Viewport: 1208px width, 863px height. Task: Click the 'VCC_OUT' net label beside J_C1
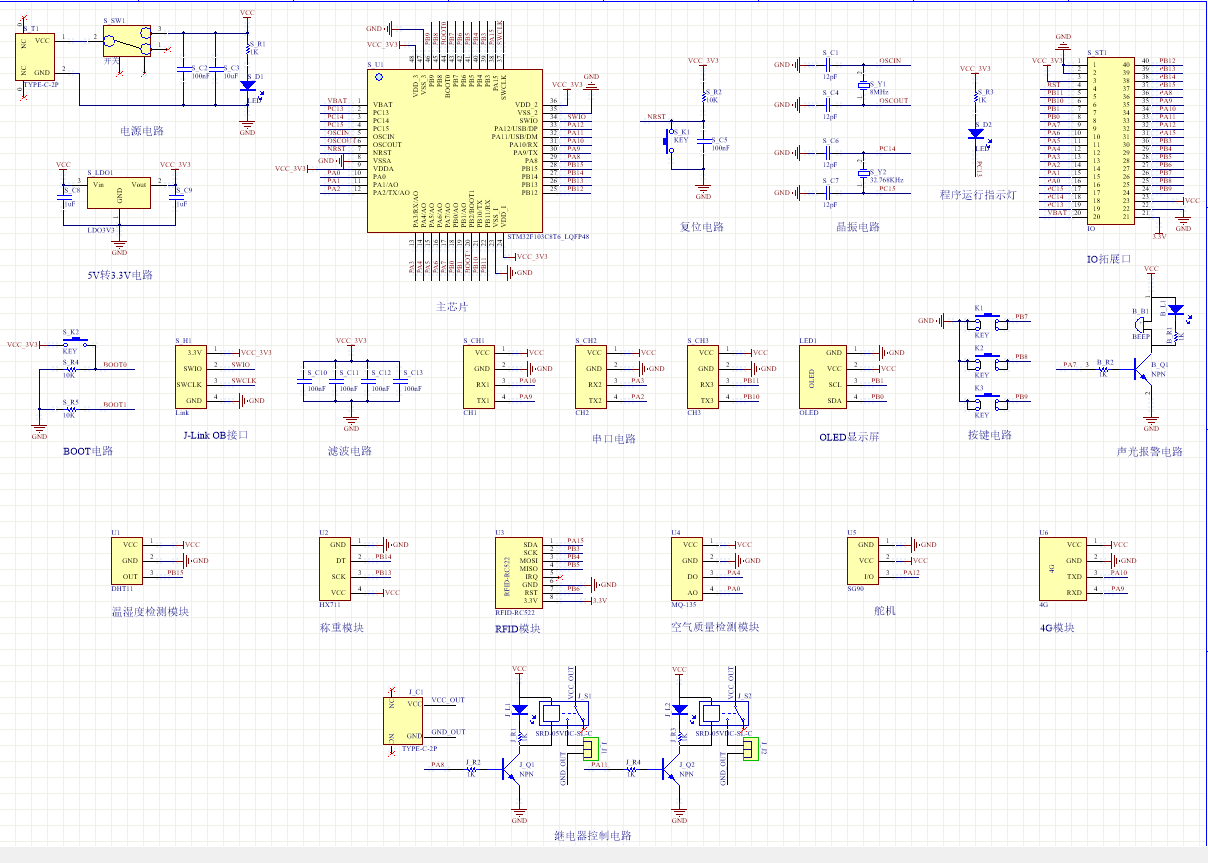click(x=448, y=700)
